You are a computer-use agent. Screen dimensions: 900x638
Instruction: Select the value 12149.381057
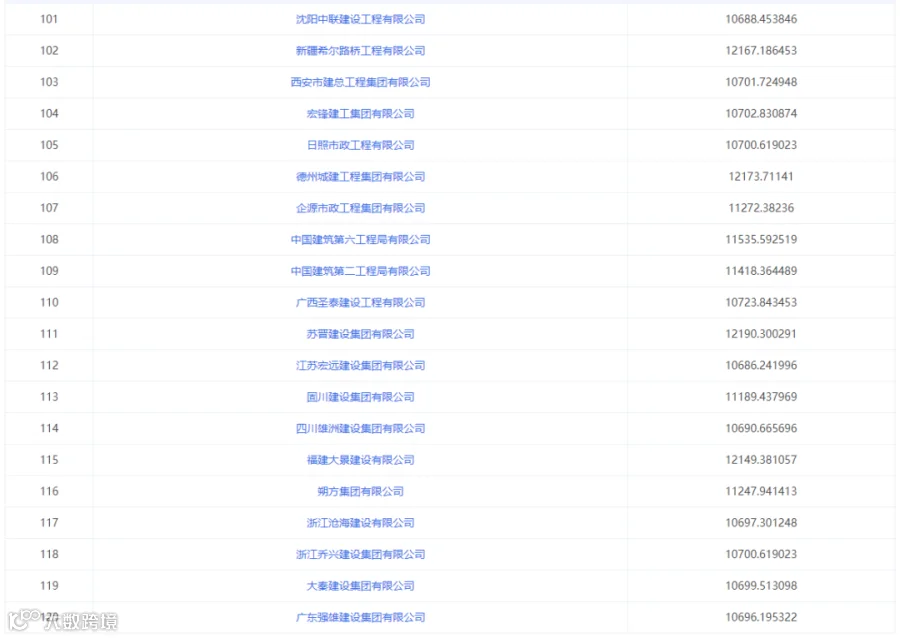click(761, 460)
